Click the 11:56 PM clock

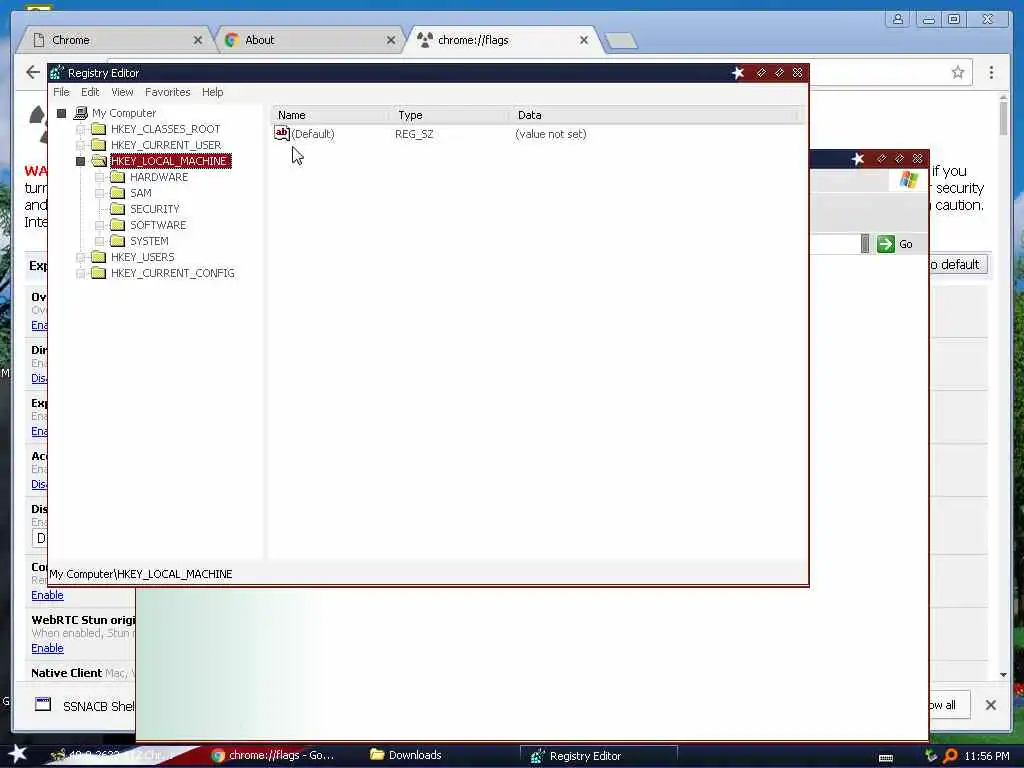(x=987, y=756)
